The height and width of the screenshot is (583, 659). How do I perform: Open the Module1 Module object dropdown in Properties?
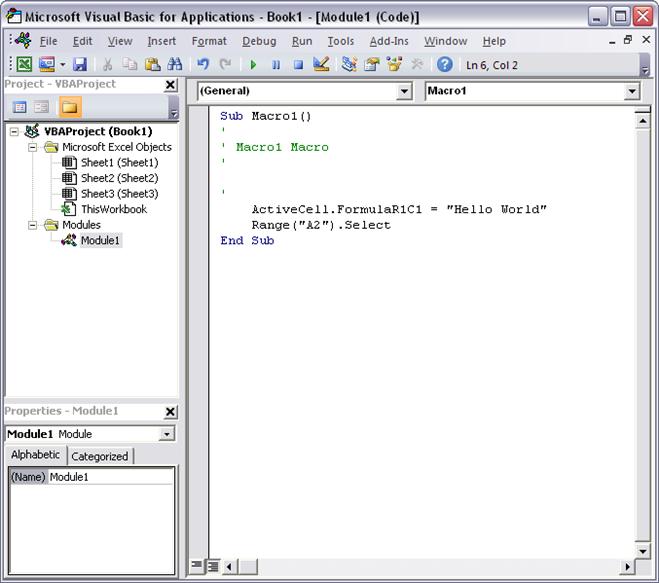click(x=167, y=434)
